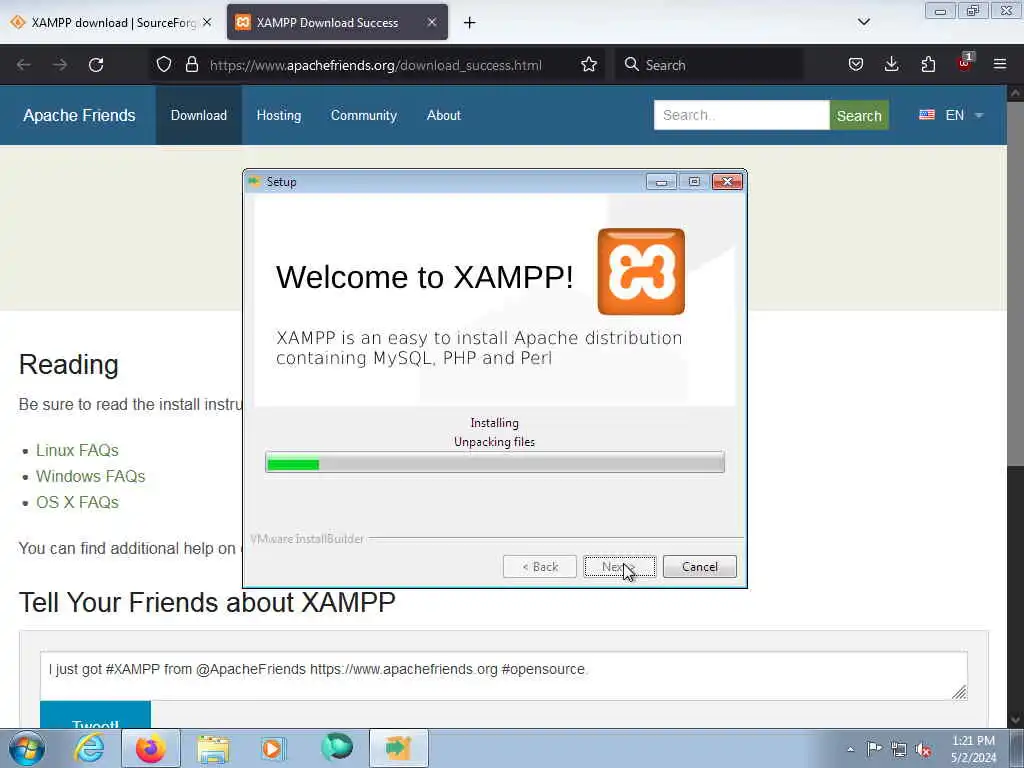View site security padlock info
Image resolution: width=1024 pixels, height=768 pixels.
[x=191, y=65]
